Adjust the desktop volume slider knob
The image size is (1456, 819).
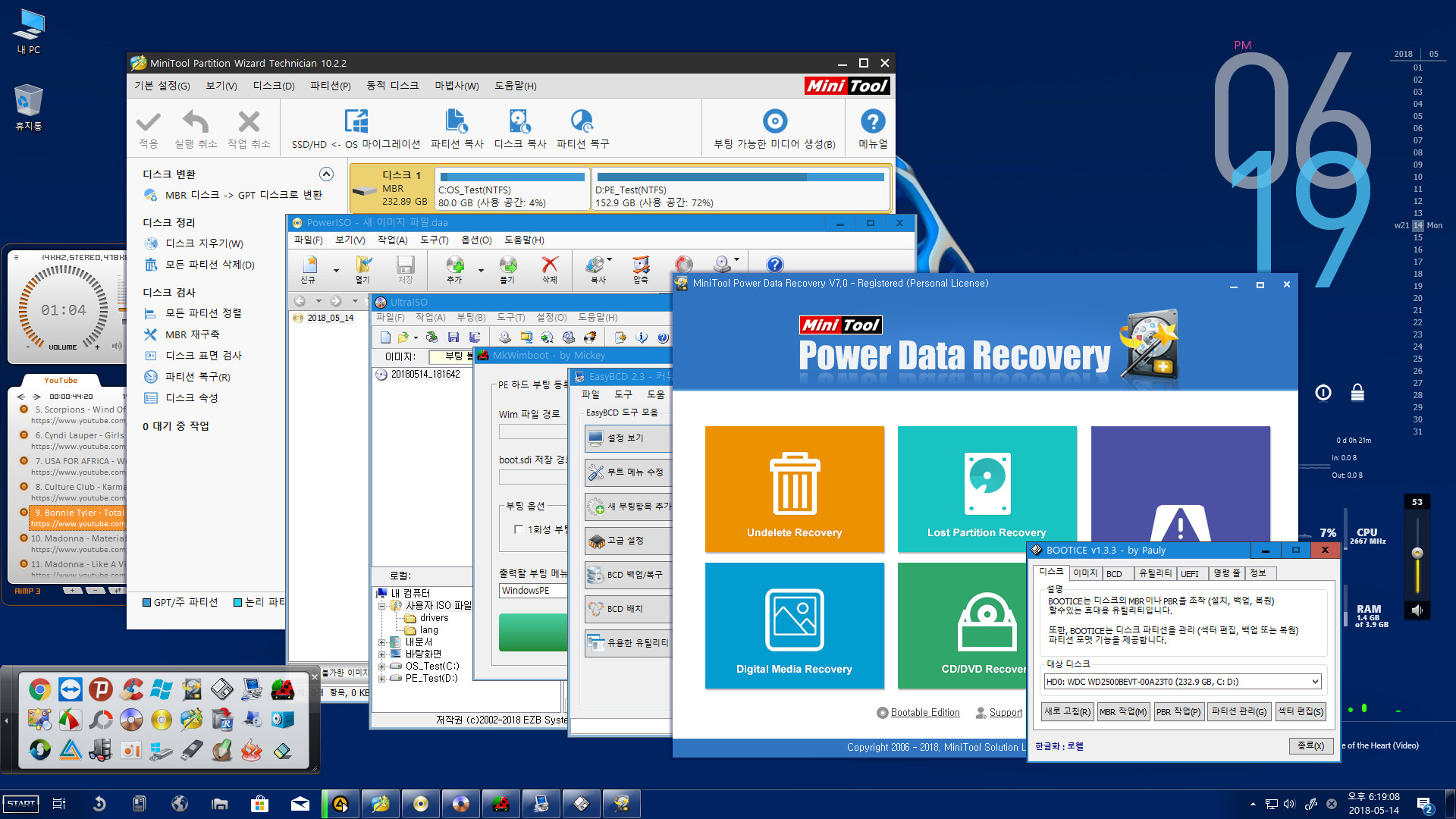click(x=1417, y=553)
